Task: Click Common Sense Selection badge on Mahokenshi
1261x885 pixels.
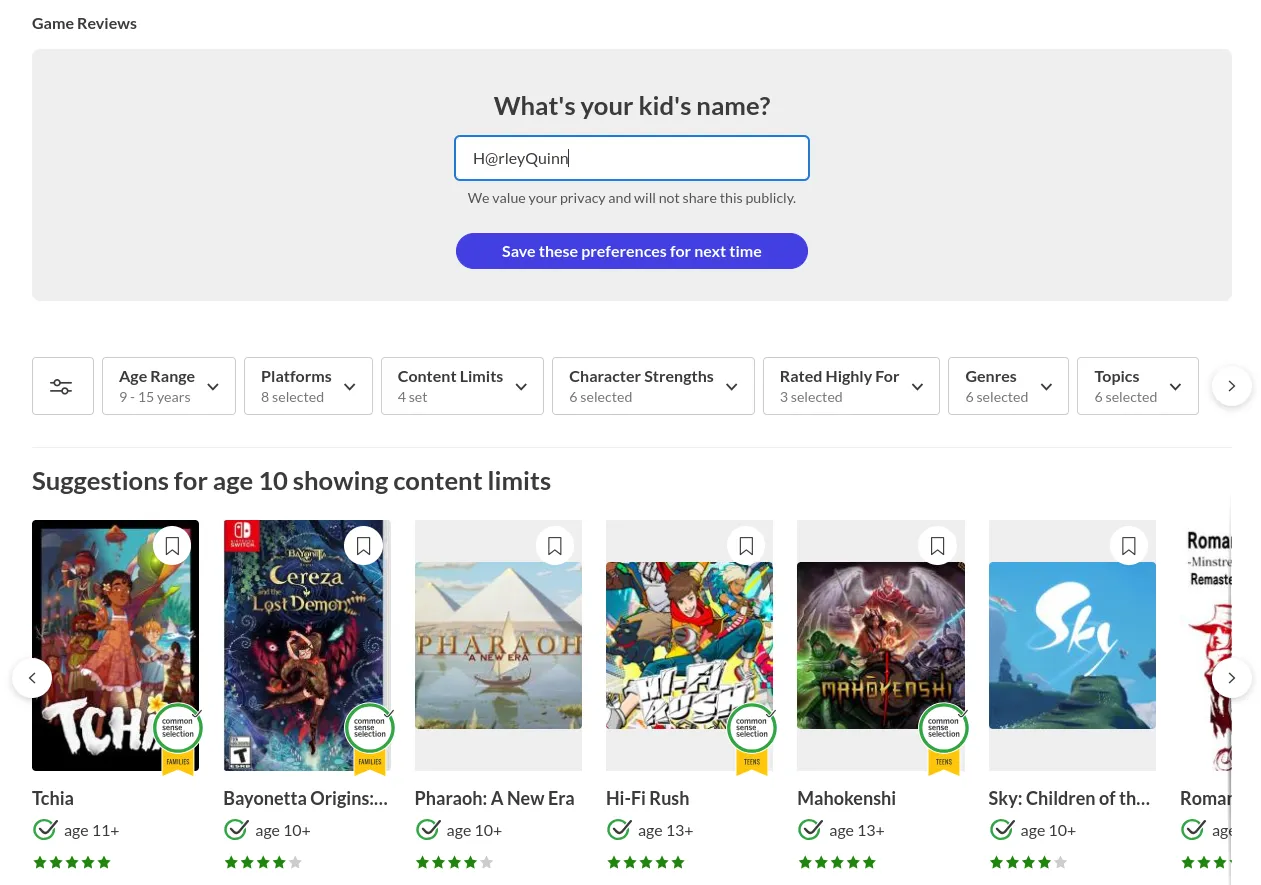Action: (x=943, y=738)
